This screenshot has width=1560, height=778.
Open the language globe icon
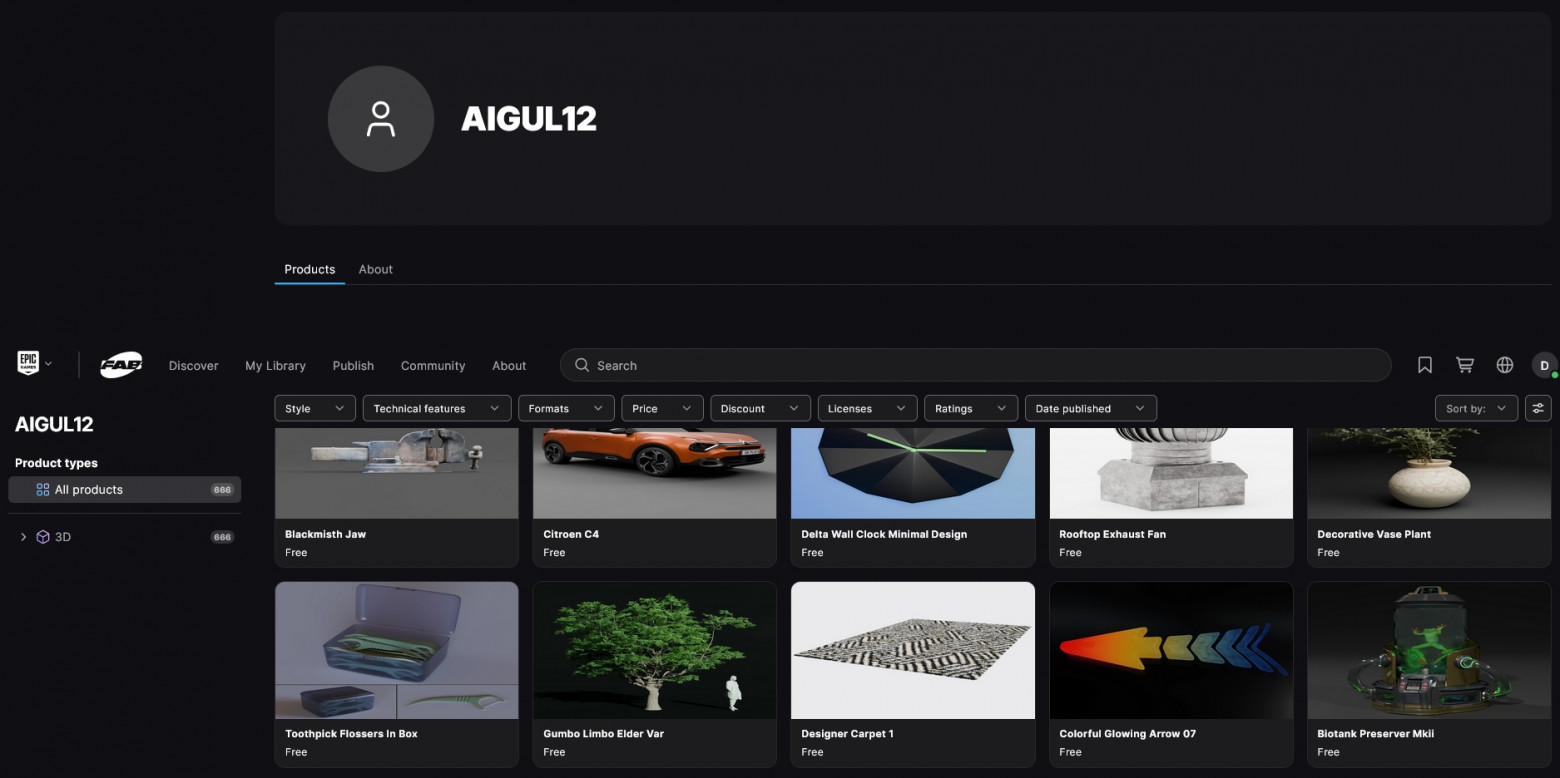click(x=1505, y=365)
